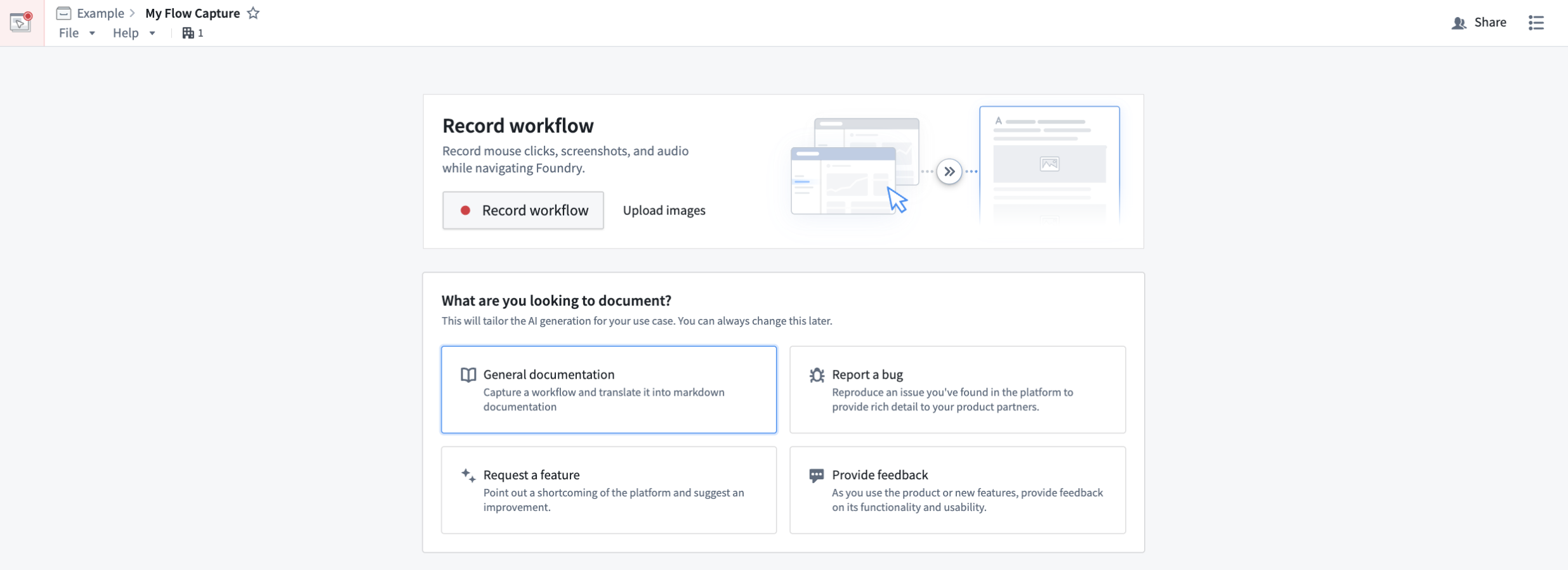
Task: Star My Flow Capture as favorite
Action: [253, 13]
